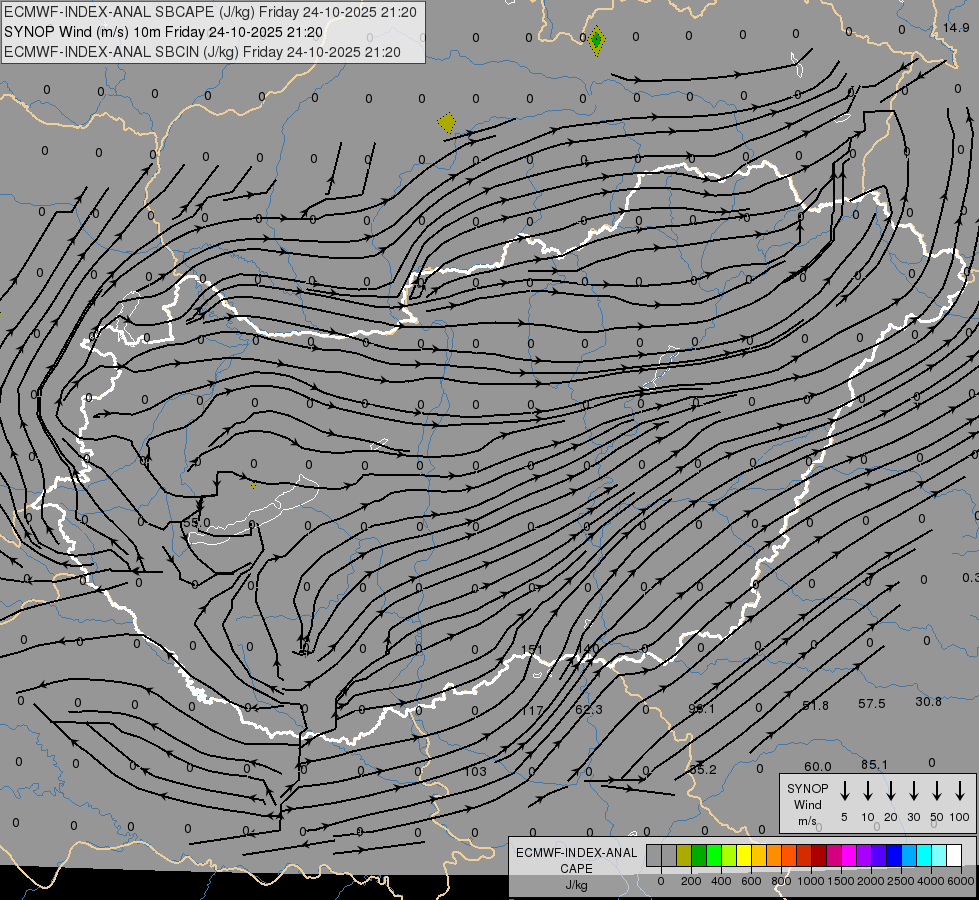Pick the olive swatch in the CAPE scale
This screenshot has width=979, height=900.
(684, 855)
